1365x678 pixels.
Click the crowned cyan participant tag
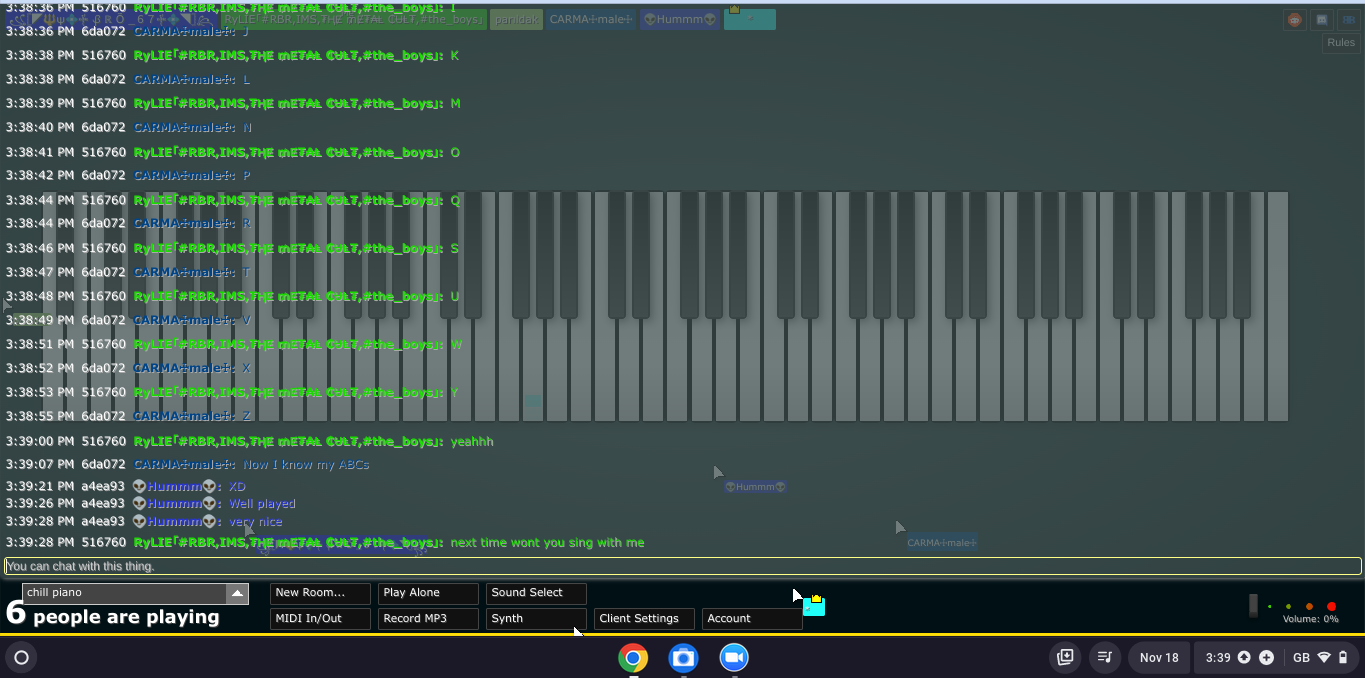750,19
